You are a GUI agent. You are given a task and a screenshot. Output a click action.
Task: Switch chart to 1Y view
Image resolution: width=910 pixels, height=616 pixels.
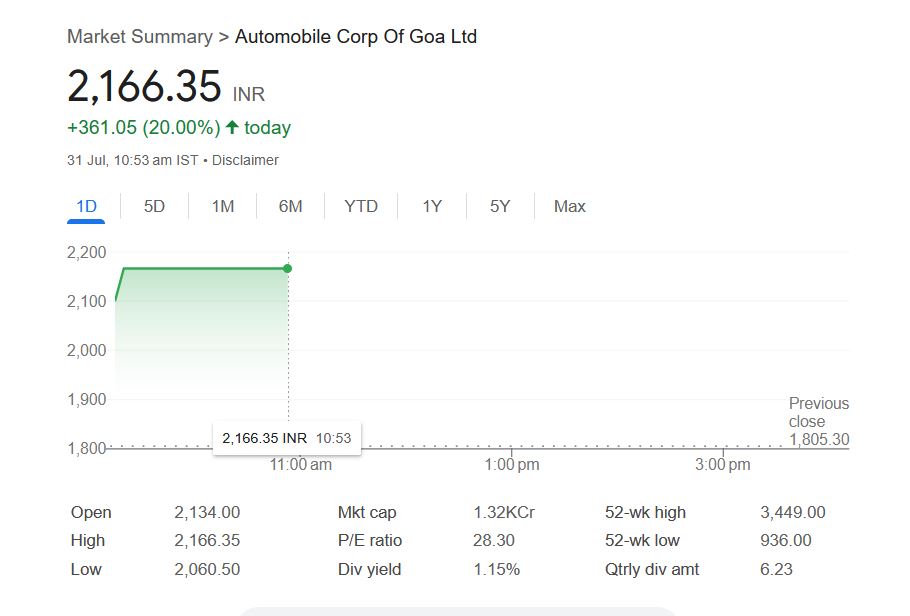431,207
